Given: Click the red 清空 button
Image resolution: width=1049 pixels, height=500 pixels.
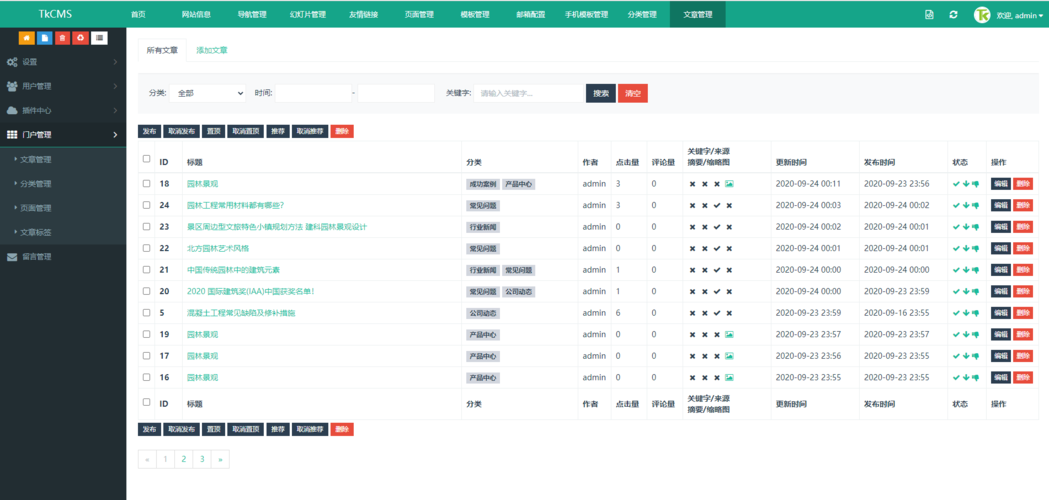Looking at the screenshot, I should [633, 94].
